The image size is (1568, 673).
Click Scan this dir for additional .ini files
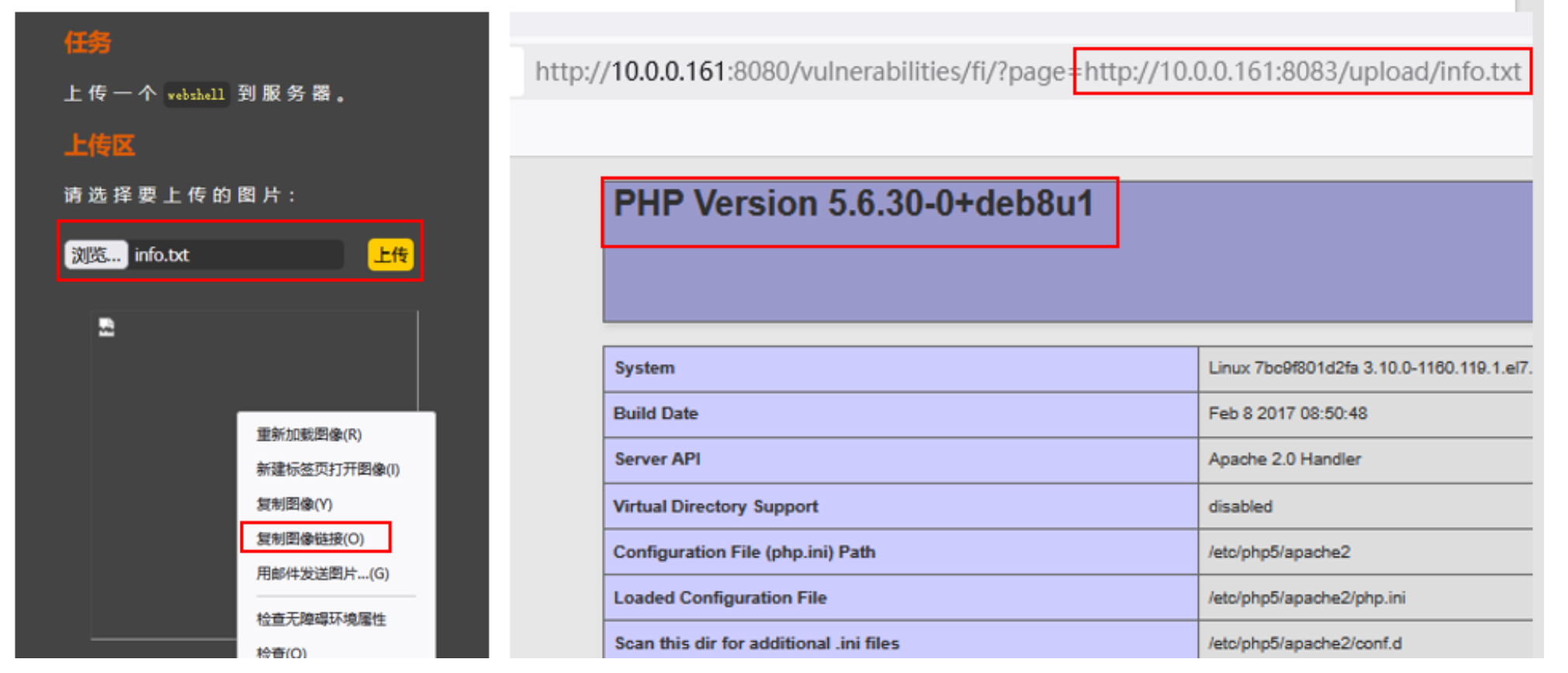(x=756, y=644)
